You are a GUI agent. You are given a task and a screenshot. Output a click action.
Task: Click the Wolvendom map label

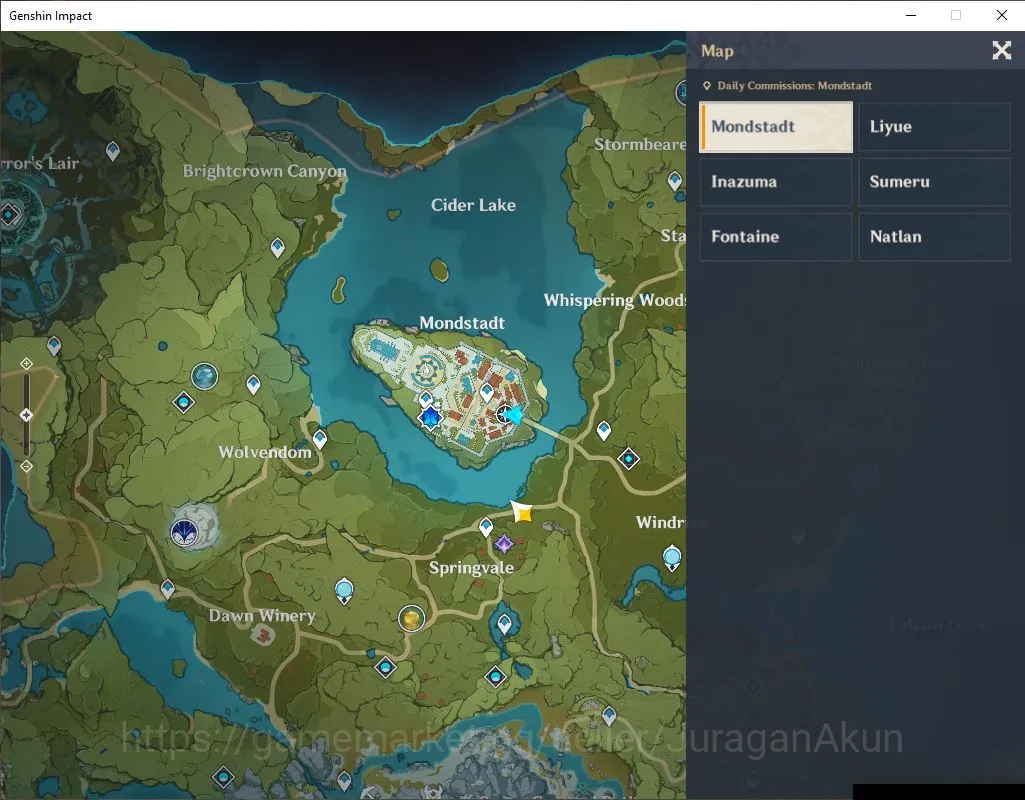coord(265,452)
